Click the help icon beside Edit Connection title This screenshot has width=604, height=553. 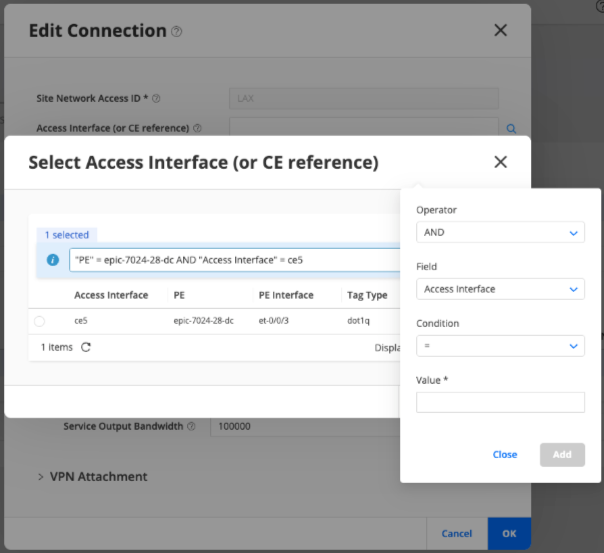pyautogui.click(x=177, y=32)
